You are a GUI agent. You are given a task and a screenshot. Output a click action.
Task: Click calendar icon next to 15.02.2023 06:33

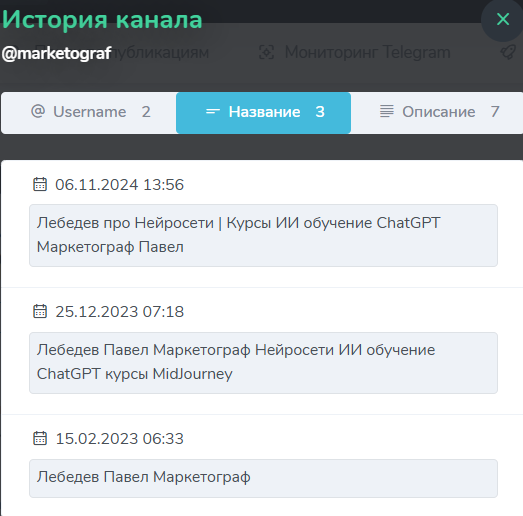click(40, 438)
